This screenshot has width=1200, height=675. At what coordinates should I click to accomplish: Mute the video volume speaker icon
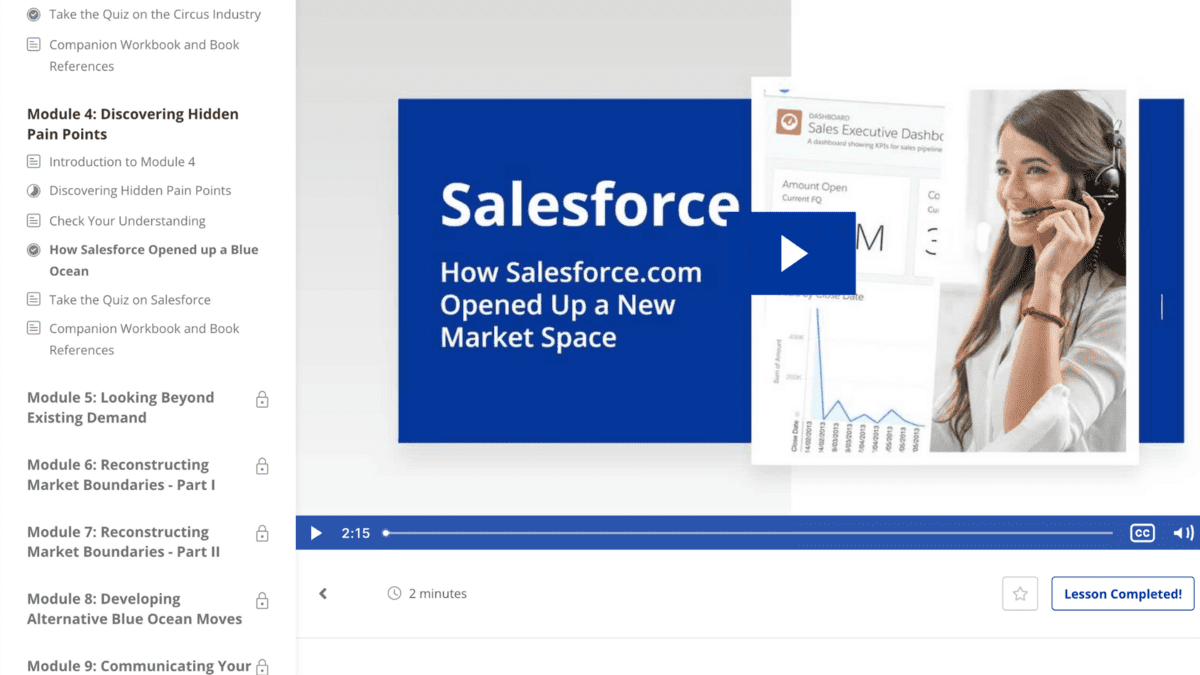click(x=1183, y=533)
